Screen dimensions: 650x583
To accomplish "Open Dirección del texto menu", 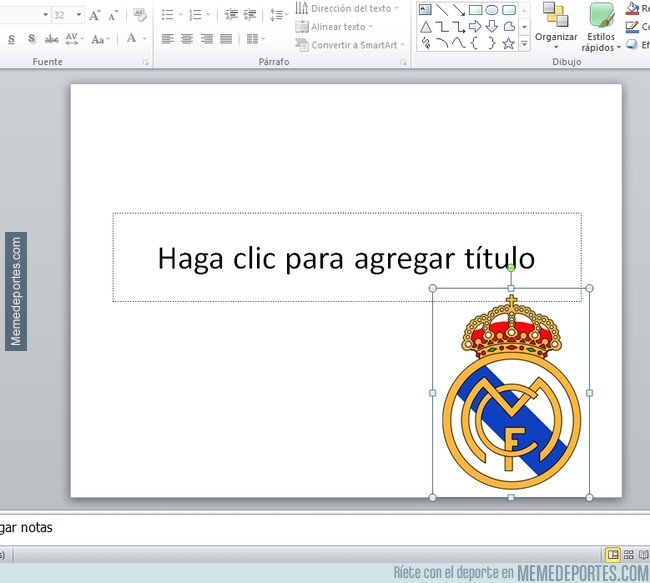I will (347, 8).
